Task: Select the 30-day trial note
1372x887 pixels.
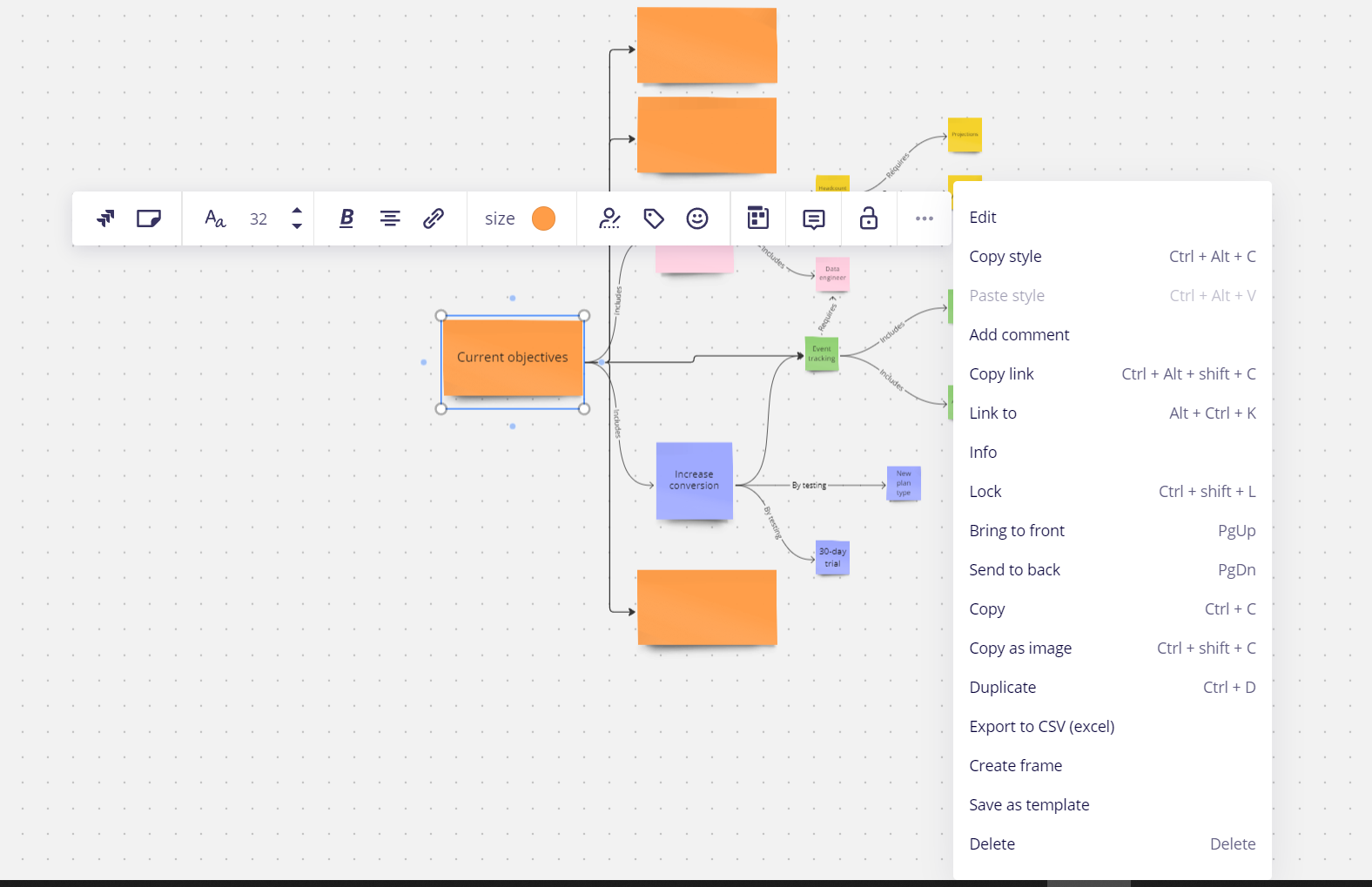Action: point(832,557)
